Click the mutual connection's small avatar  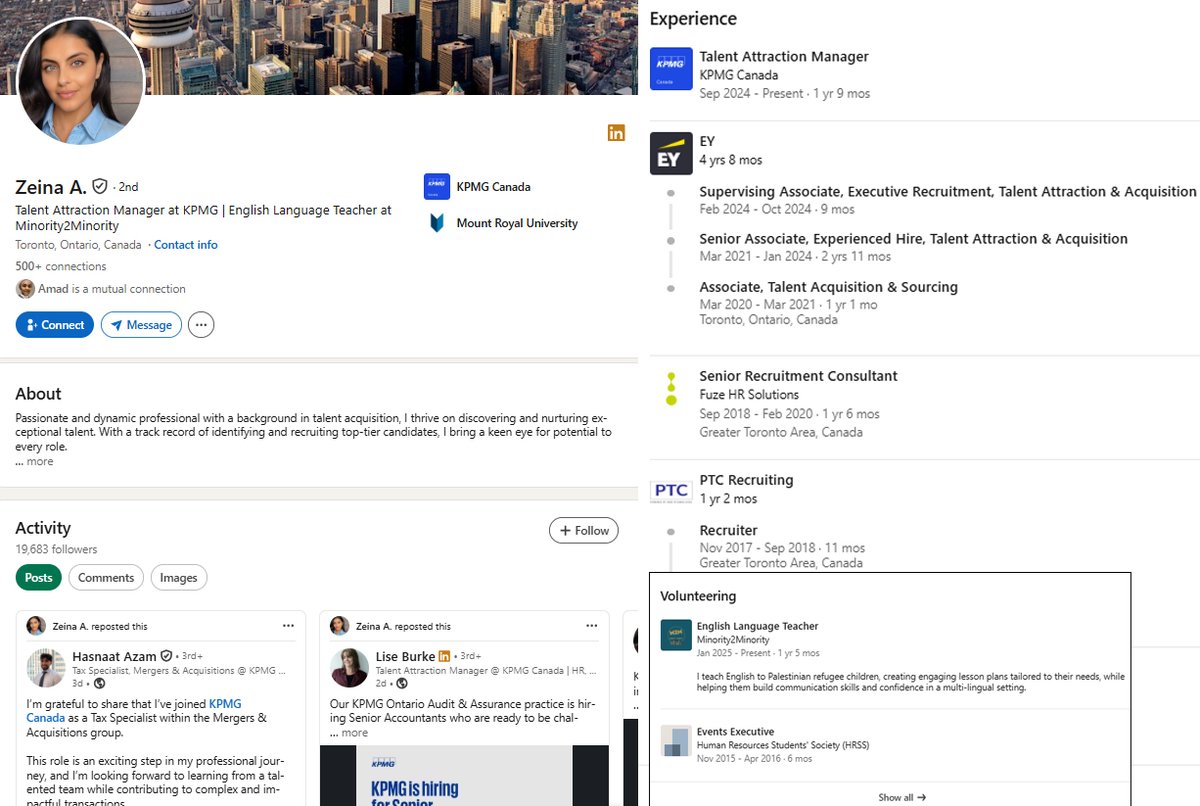pyautogui.click(x=25, y=289)
